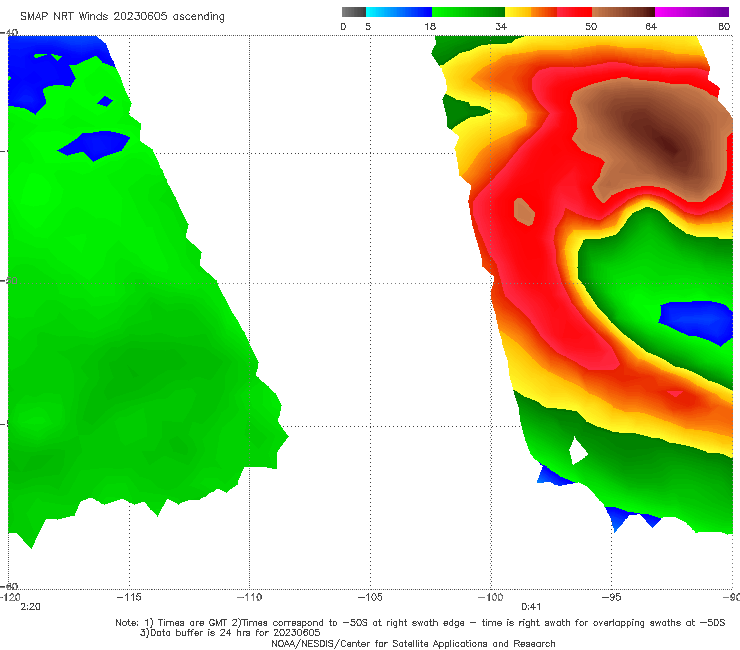The height and width of the screenshot is (650, 740).
Task: Click the green segment of the color bar
Action: click(x=468, y=12)
